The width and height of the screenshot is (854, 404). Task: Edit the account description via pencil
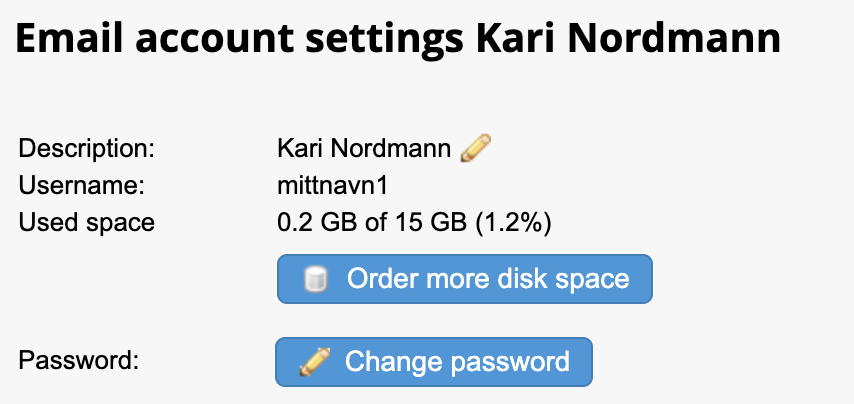point(475,148)
